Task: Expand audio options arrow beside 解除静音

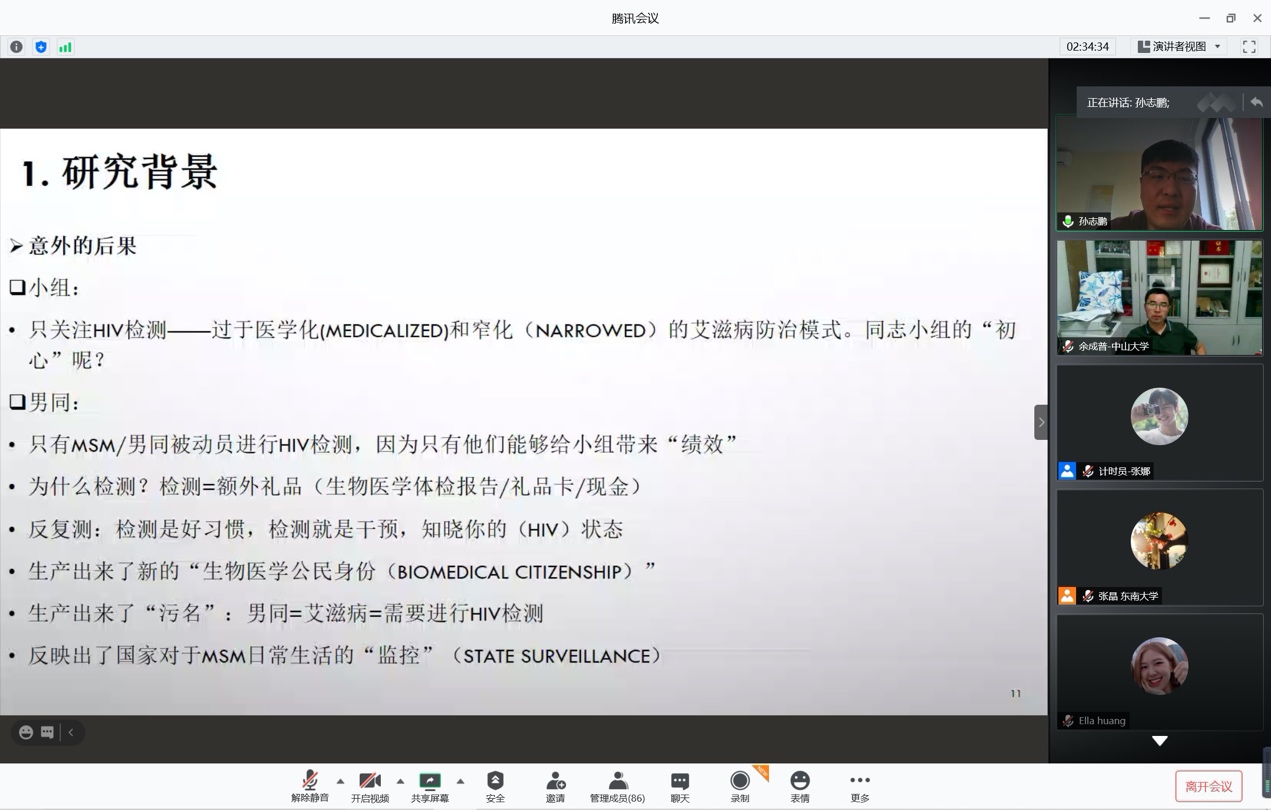Action: click(341, 781)
